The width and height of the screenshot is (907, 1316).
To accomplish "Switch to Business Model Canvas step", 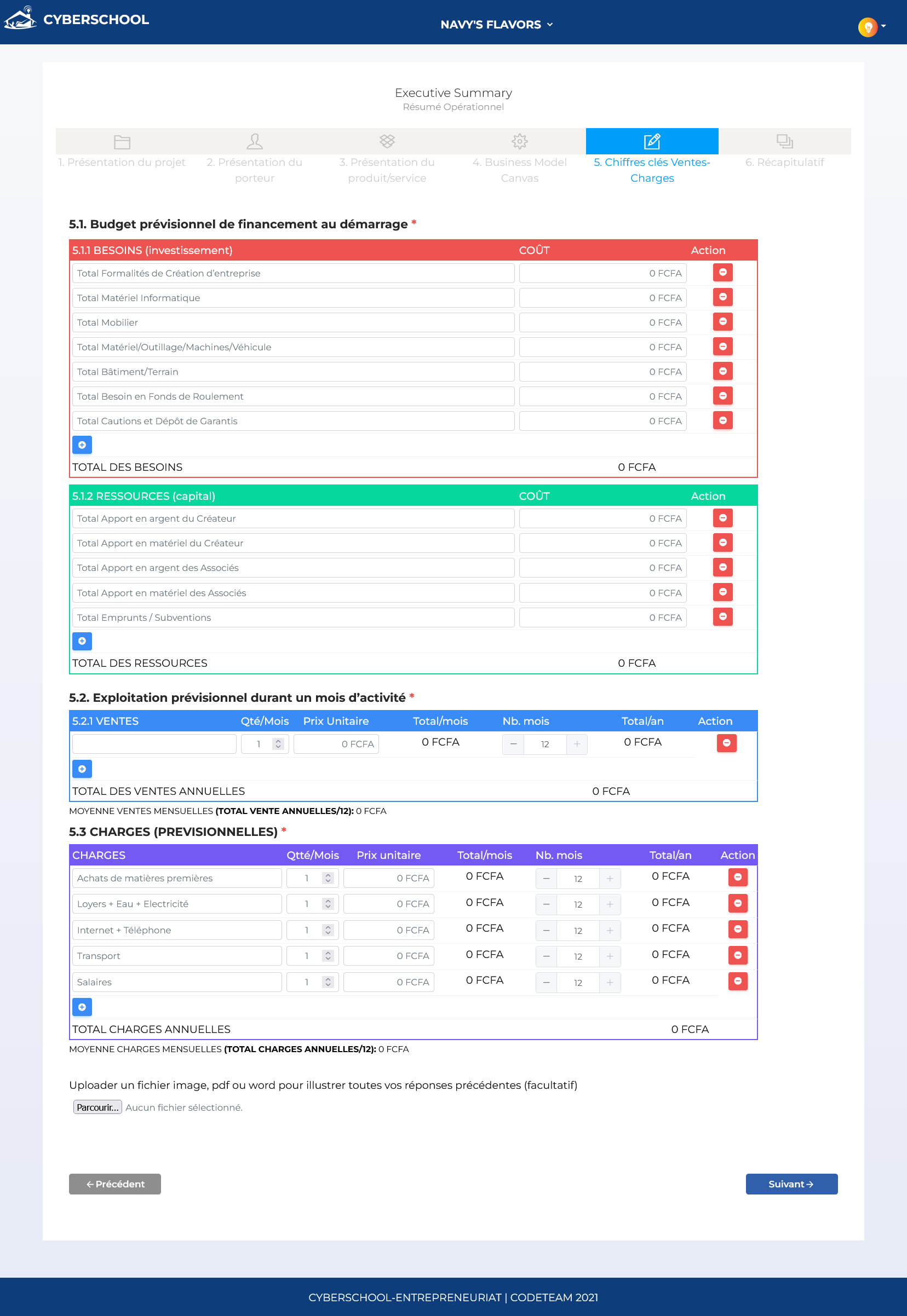I will point(519,156).
